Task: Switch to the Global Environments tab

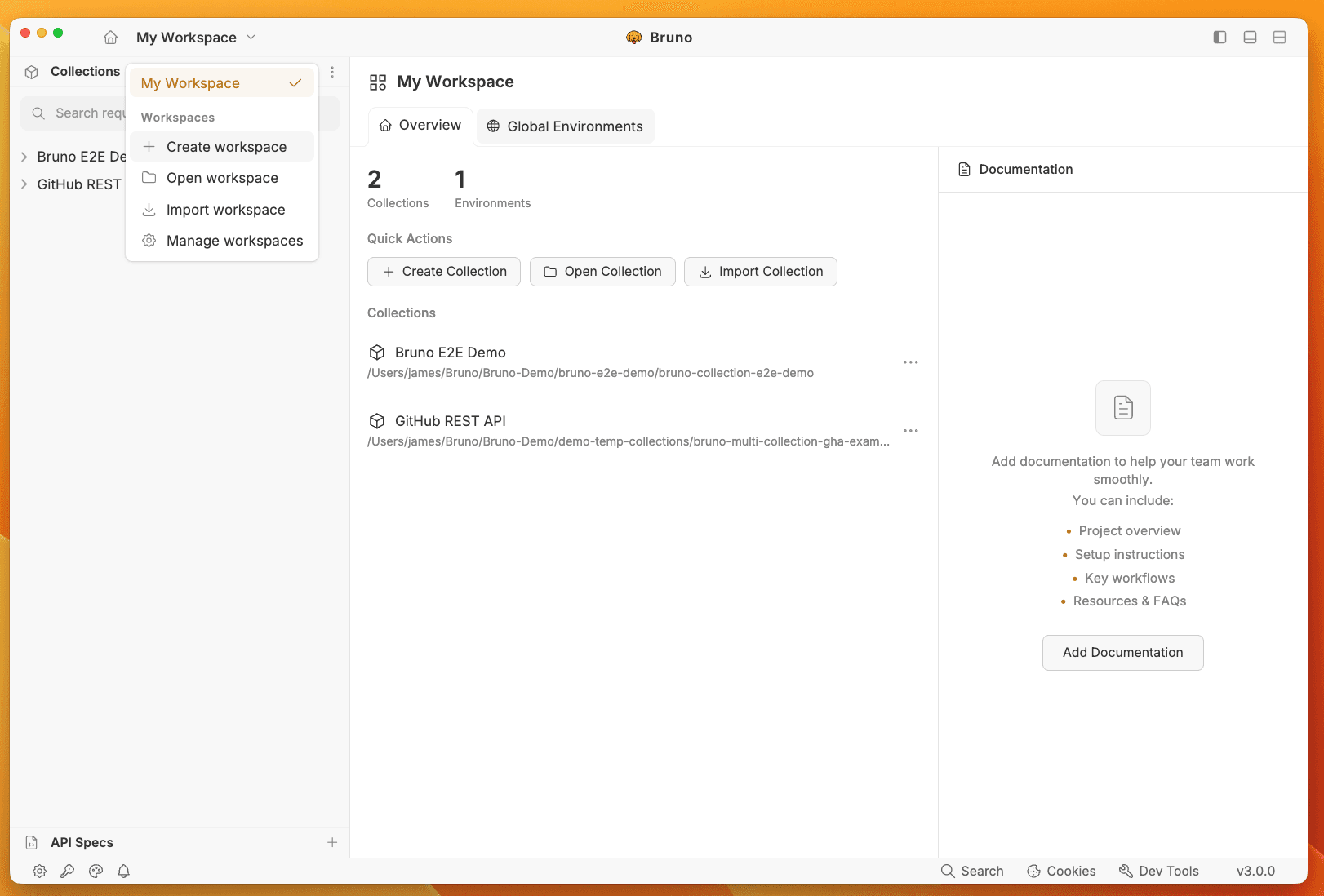Action: pos(565,126)
